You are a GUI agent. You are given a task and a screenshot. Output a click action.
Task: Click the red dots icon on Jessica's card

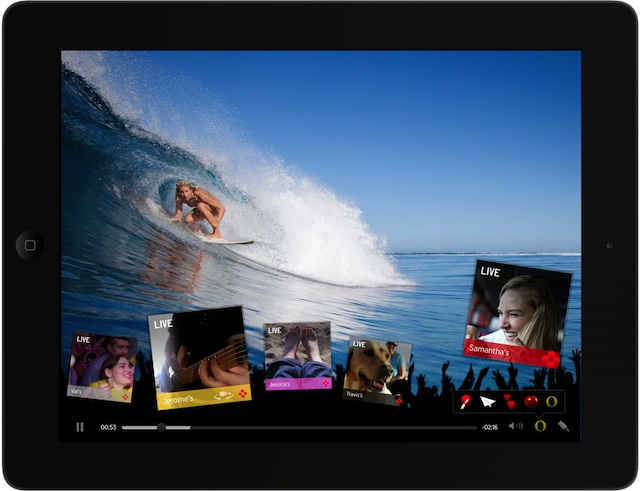[x=326, y=383]
